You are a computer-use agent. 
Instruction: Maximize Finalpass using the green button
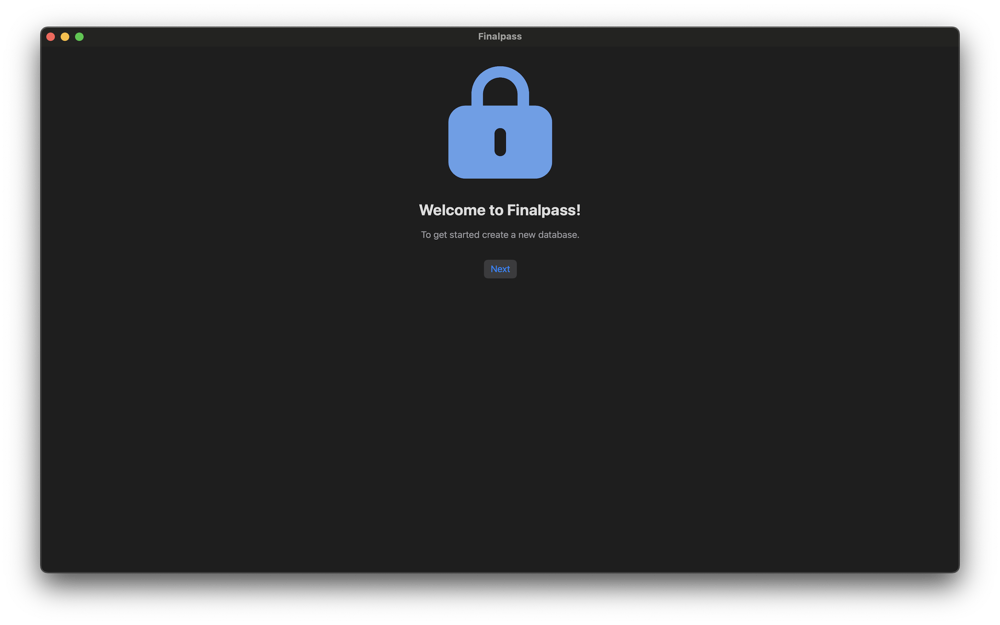pyautogui.click(x=79, y=37)
